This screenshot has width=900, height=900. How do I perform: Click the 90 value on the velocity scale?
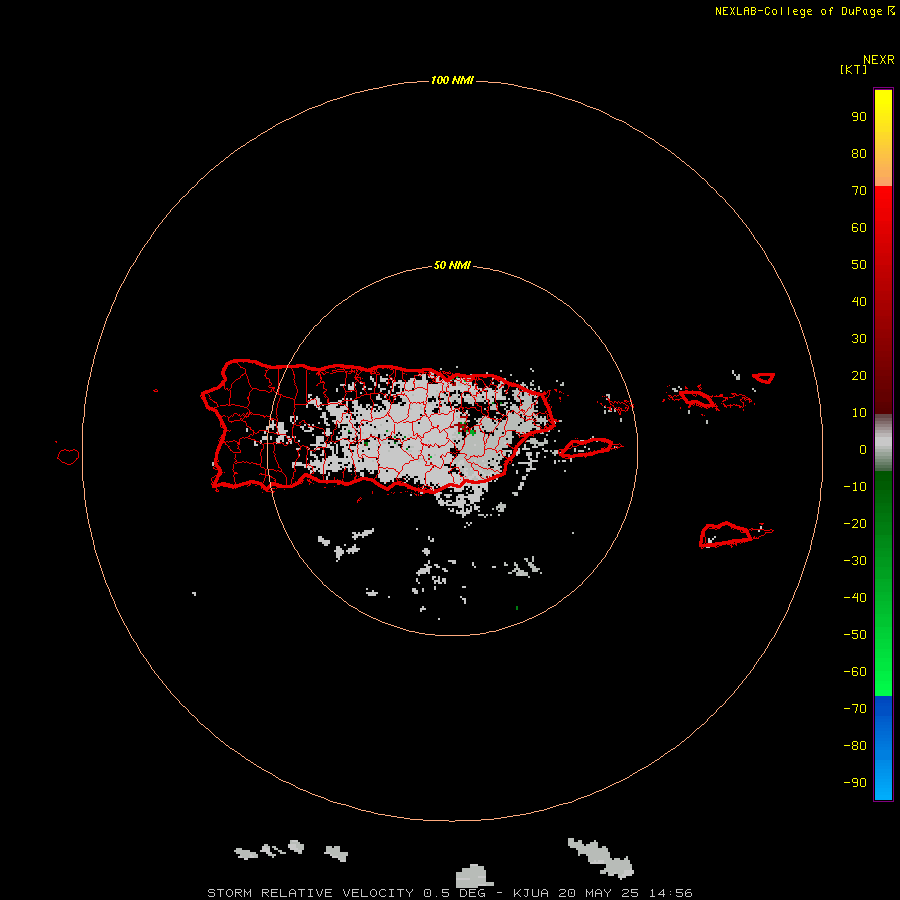coord(859,117)
